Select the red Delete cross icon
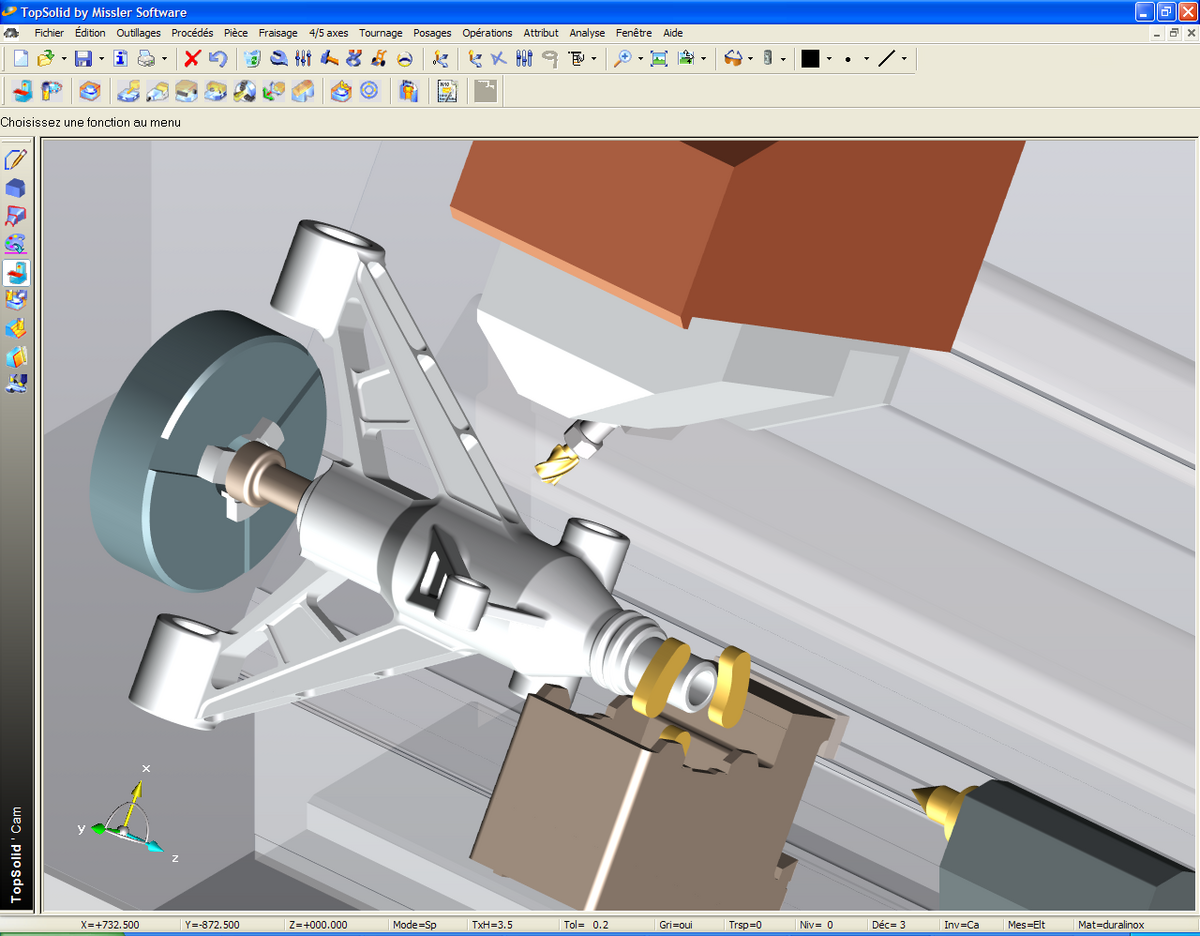 [192, 58]
